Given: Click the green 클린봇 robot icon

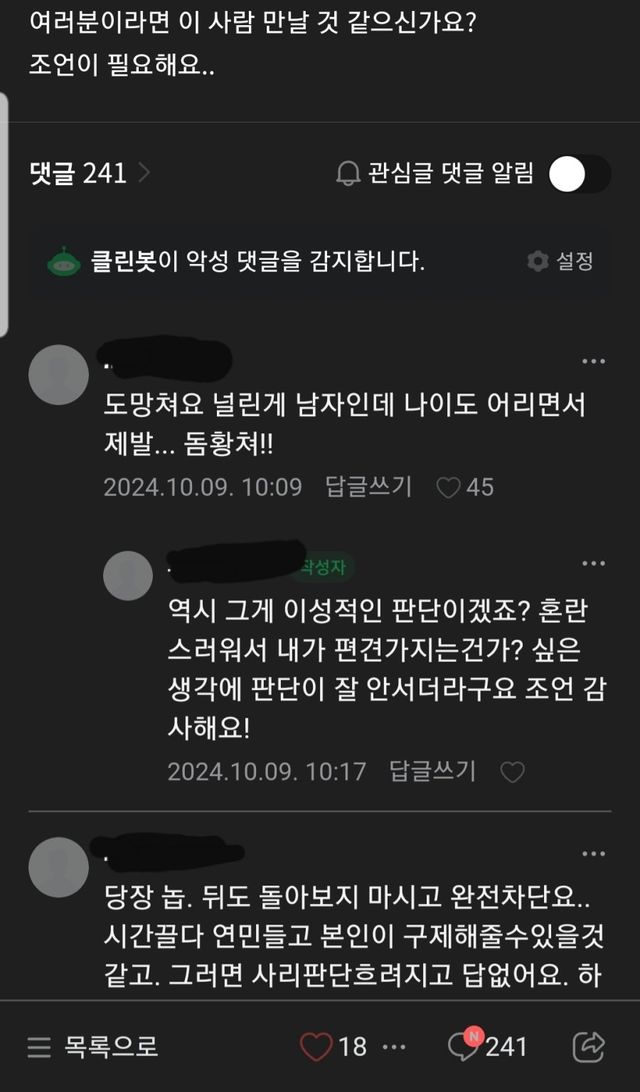Looking at the screenshot, I should [x=63, y=262].
